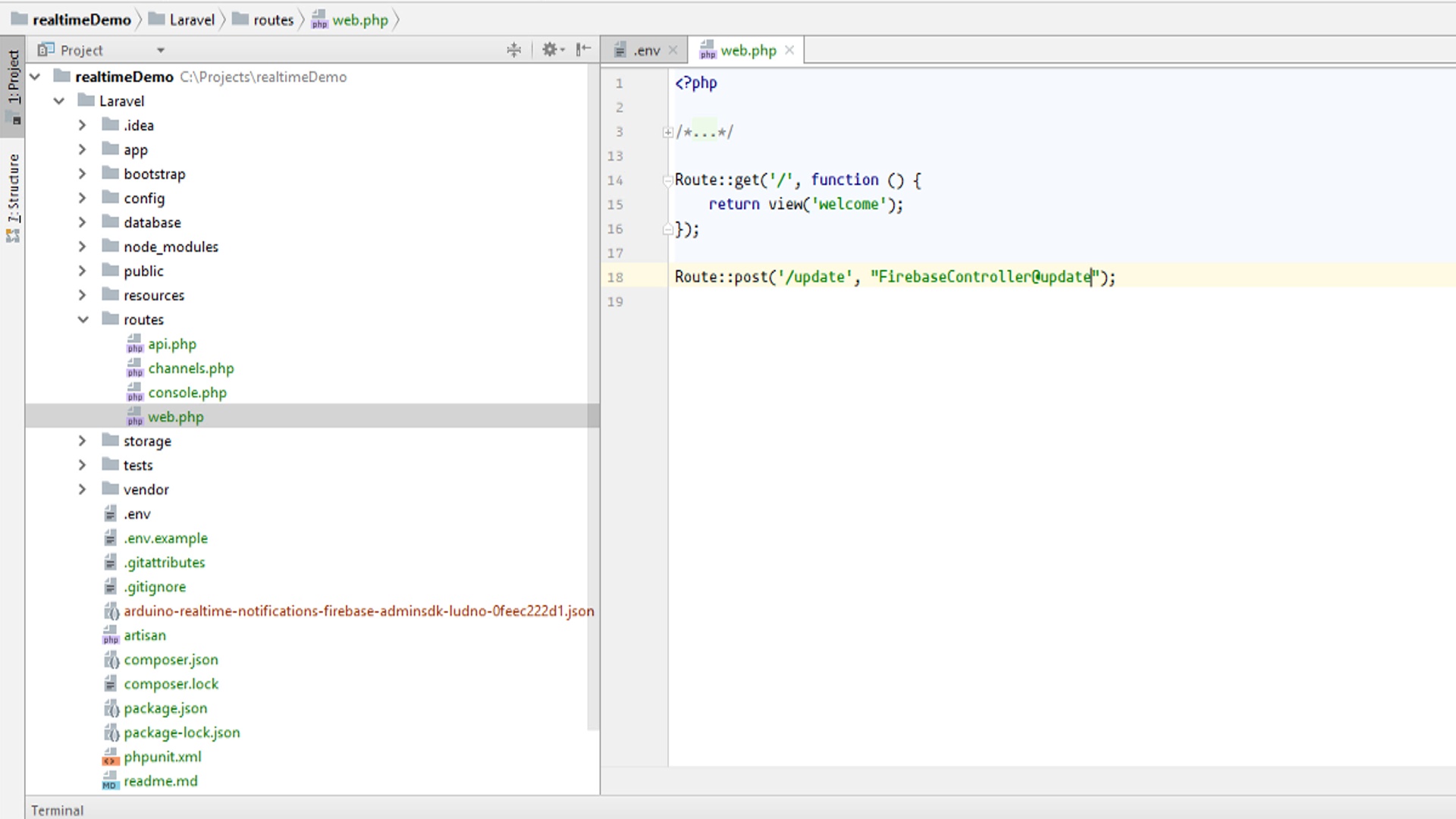Click the scroll-from-source crosshair icon
This screenshot has width=1456, height=819.
514,50
